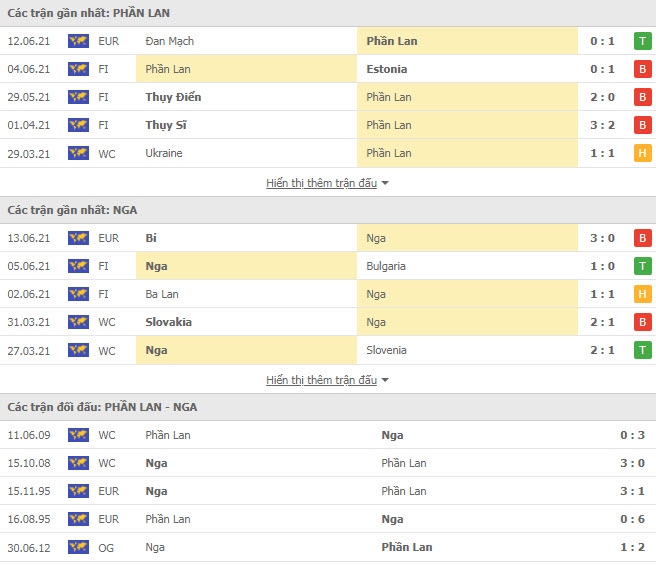This screenshot has width=656, height=566.
Task: Select the 0 : 6 score on 16.08.95
Action: tap(632, 519)
